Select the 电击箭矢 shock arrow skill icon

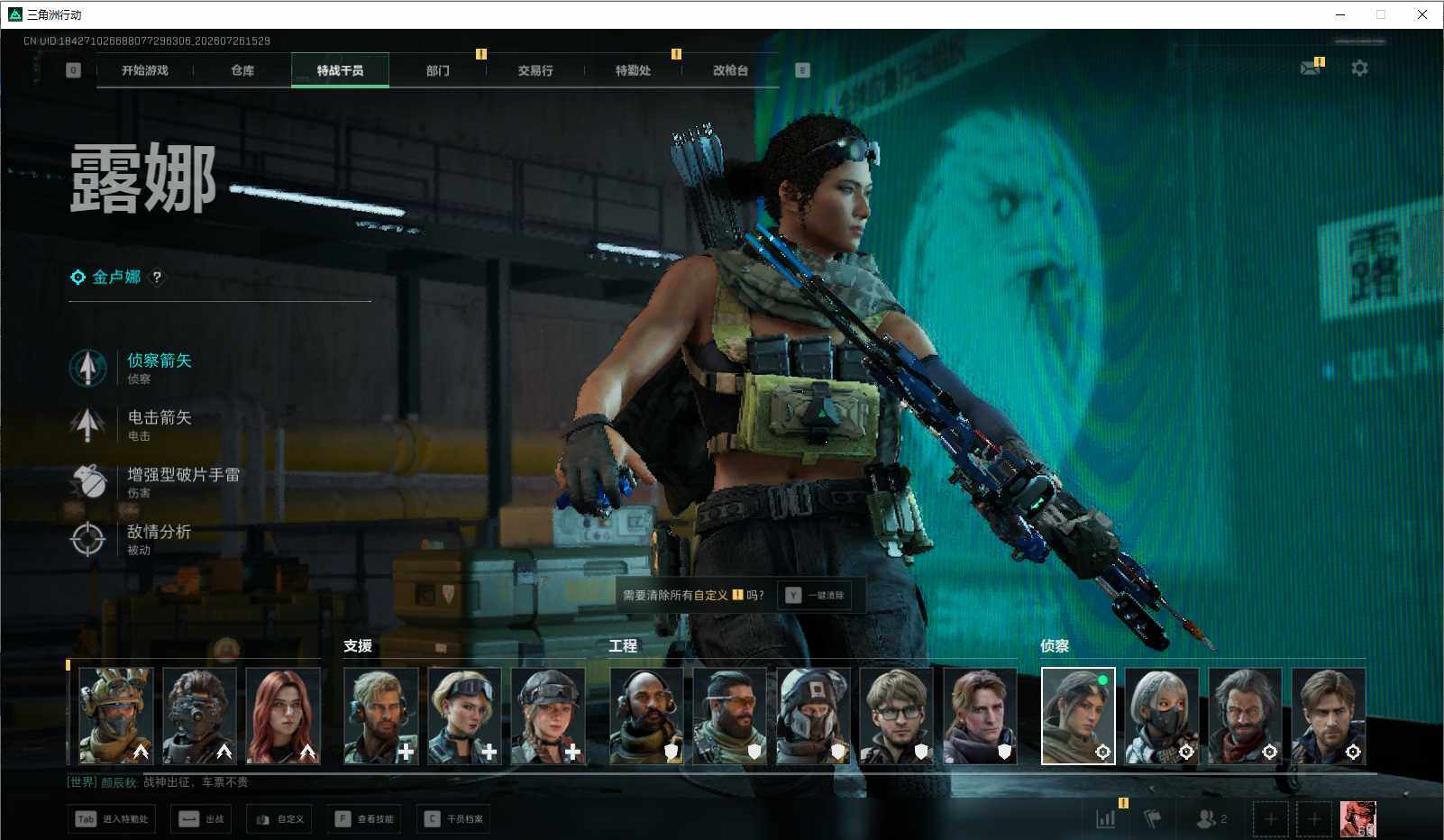pos(87,424)
